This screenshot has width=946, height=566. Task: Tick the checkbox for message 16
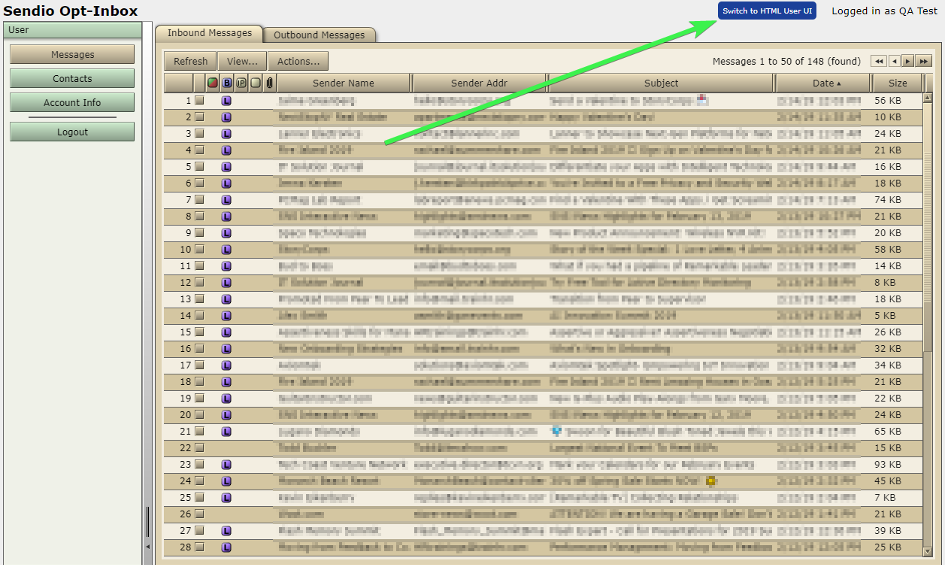200,348
